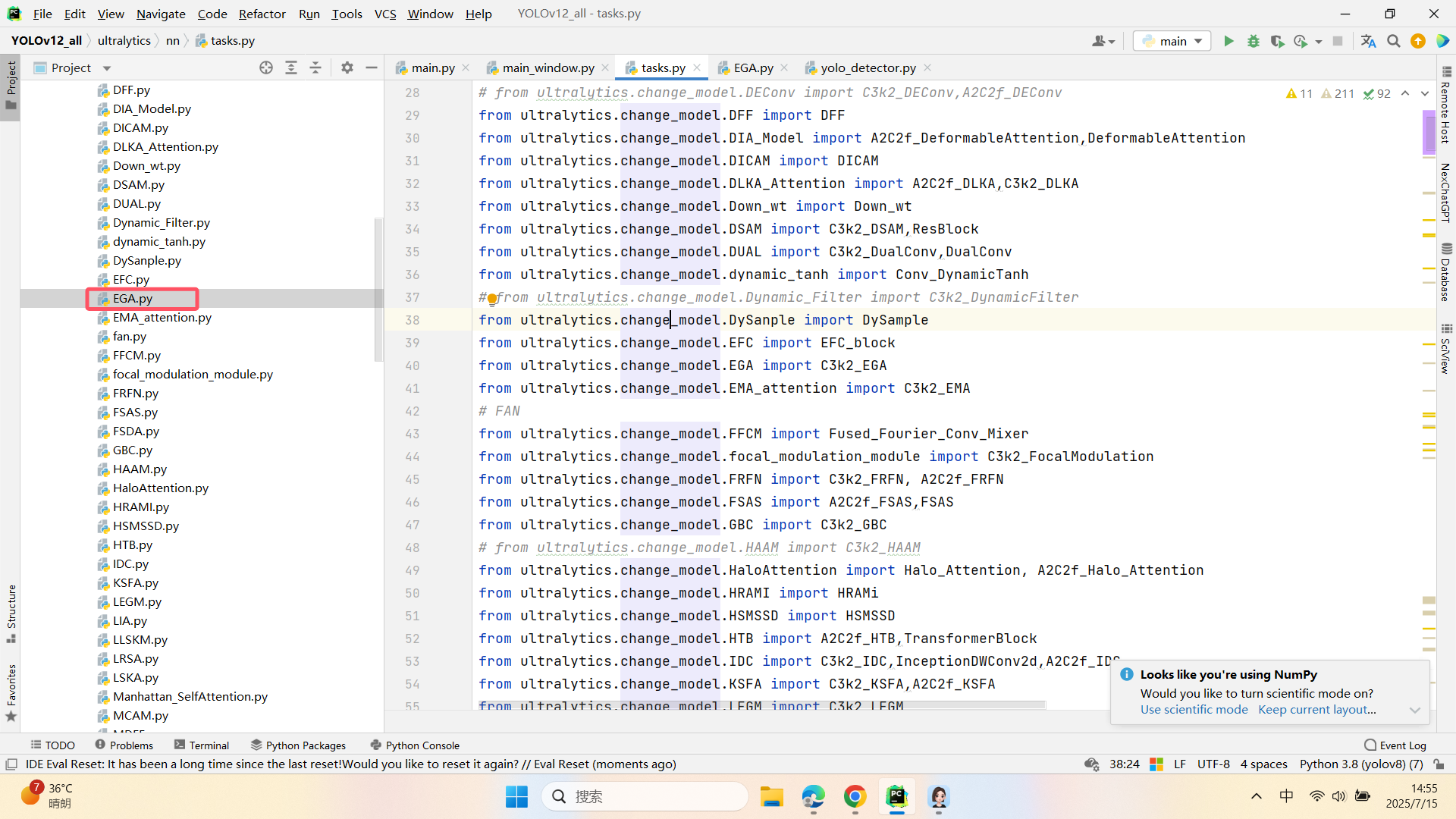Open the Refactor menu
The width and height of the screenshot is (1456, 819).
coord(262,14)
